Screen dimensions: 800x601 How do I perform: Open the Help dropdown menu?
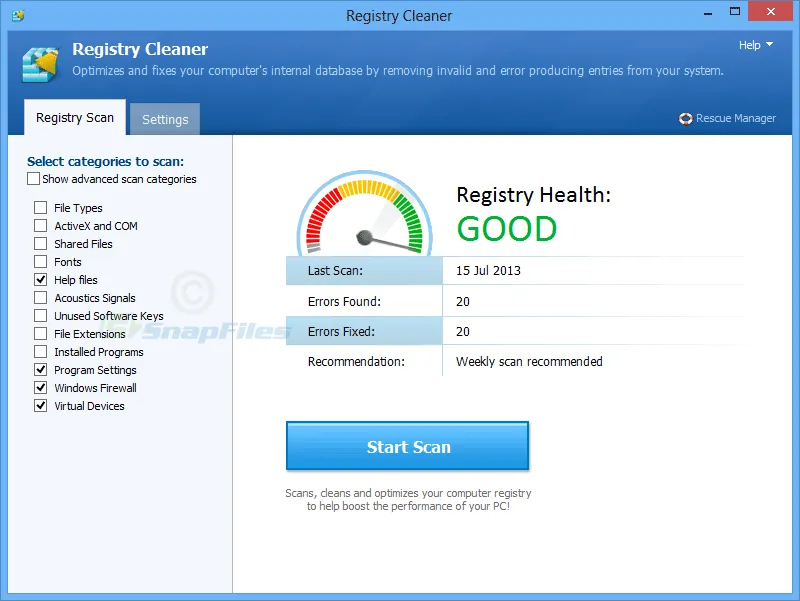pyautogui.click(x=756, y=45)
